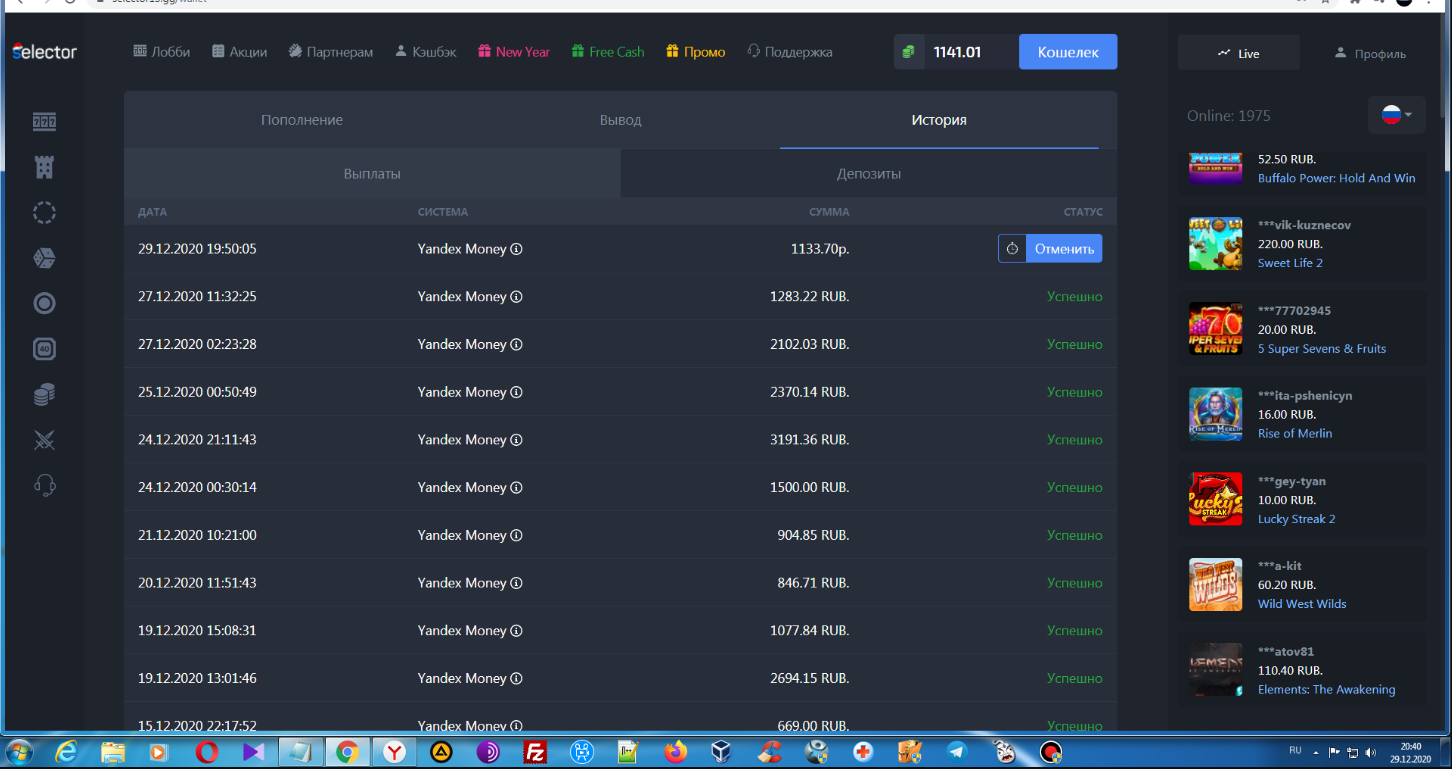This screenshot has height=769, width=1452.
Task: Open the slots icon in left sidebar
Action: coord(44,122)
